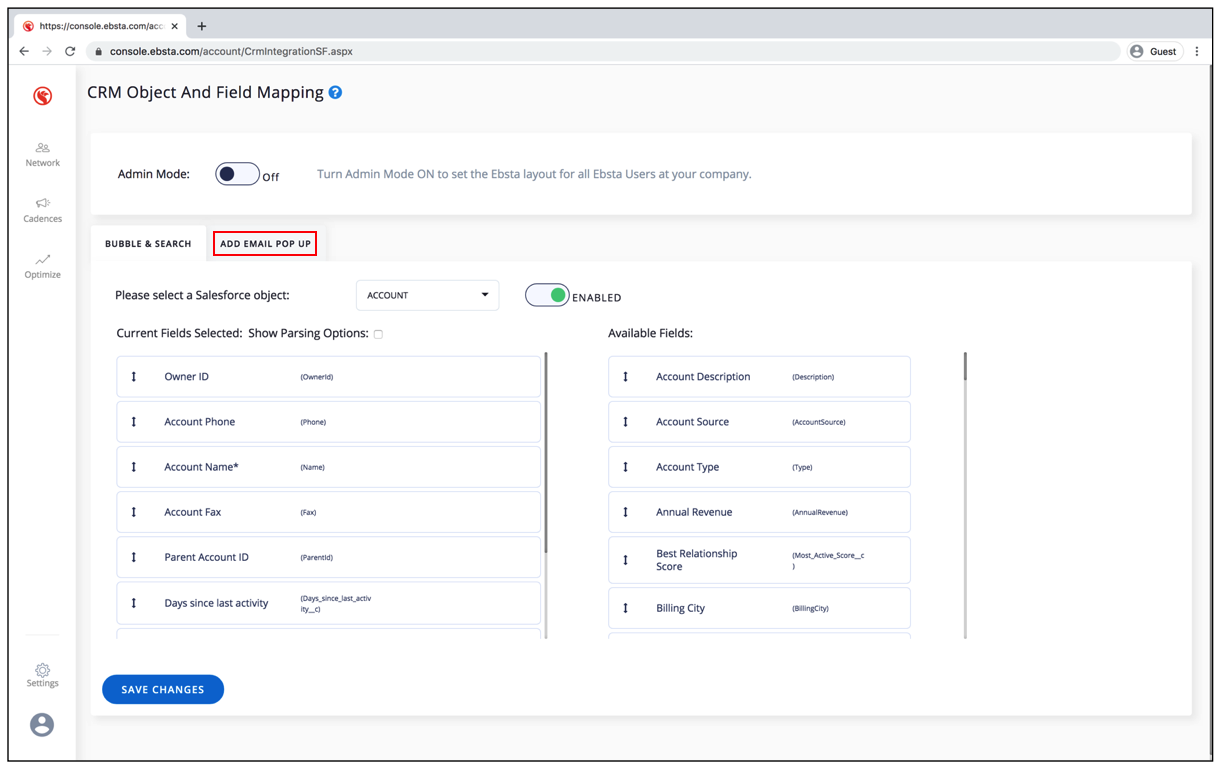Viewport: 1220px width, 768px height.
Task: Click the user profile avatar icon
Action: 42,725
